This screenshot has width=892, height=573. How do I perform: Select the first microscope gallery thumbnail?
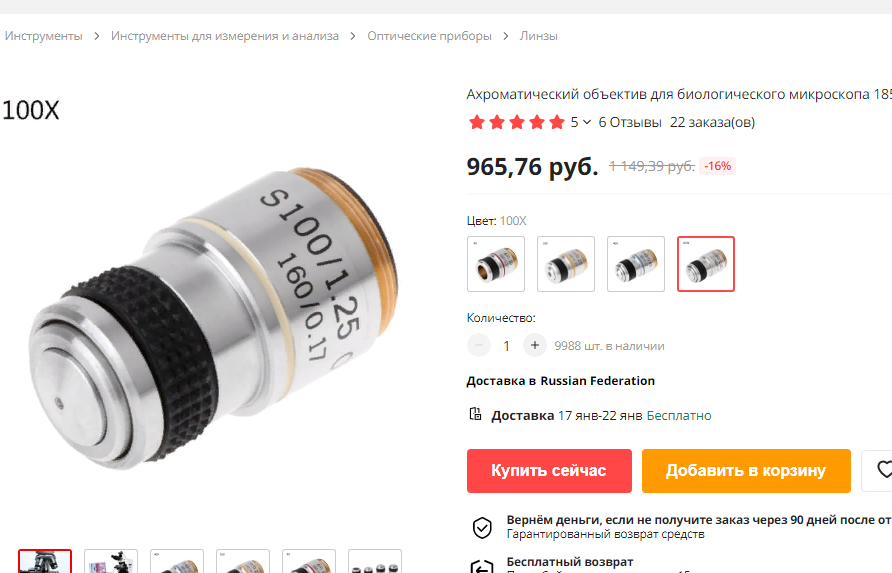[45, 561]
